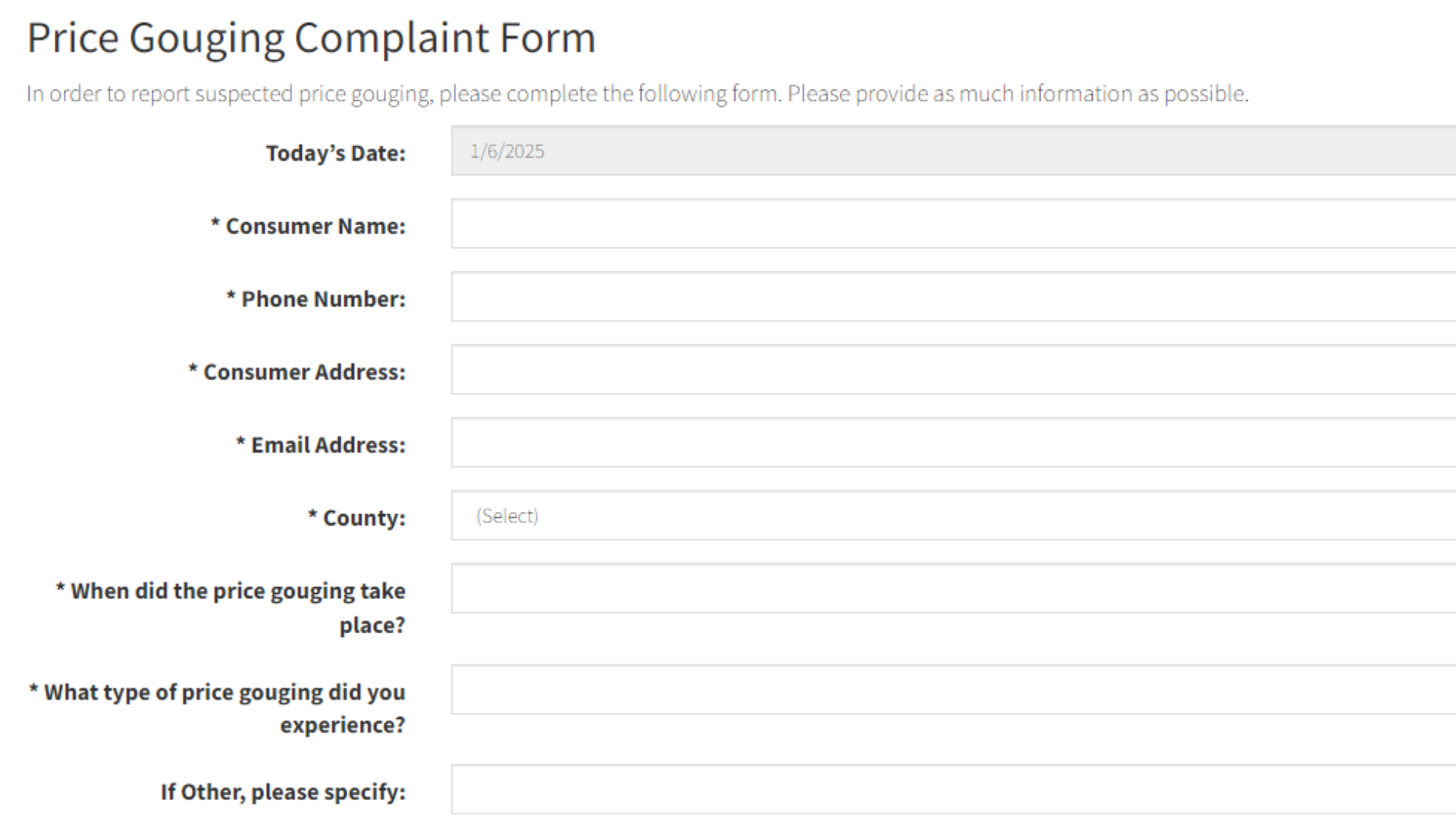Image resolution: width=1456 pixels, height=819 pixels.
Task: Click the Consumer Address input field
Action: pyautogui.click(x=952, y=369)
